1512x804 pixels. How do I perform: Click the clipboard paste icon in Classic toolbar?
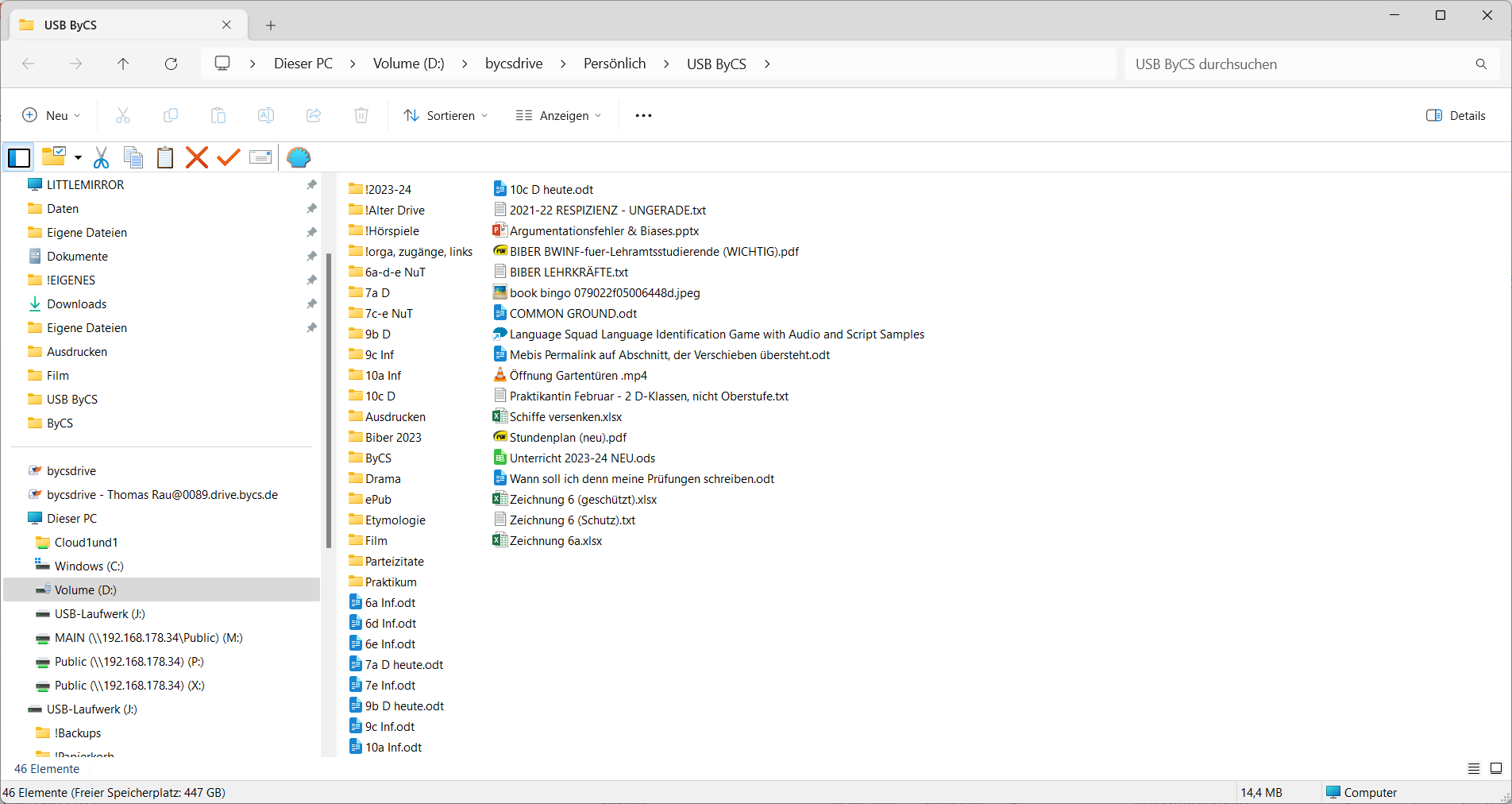[x=165, y=157]
